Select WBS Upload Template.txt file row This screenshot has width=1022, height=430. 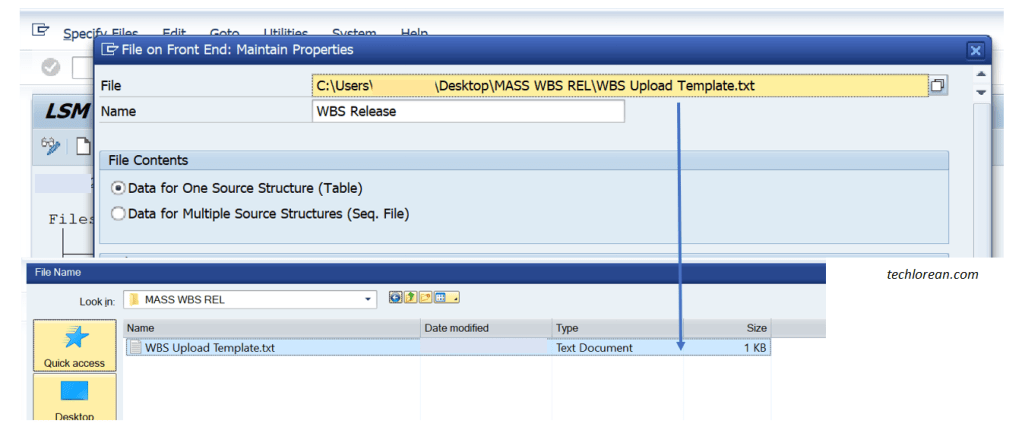pos(448,348)
